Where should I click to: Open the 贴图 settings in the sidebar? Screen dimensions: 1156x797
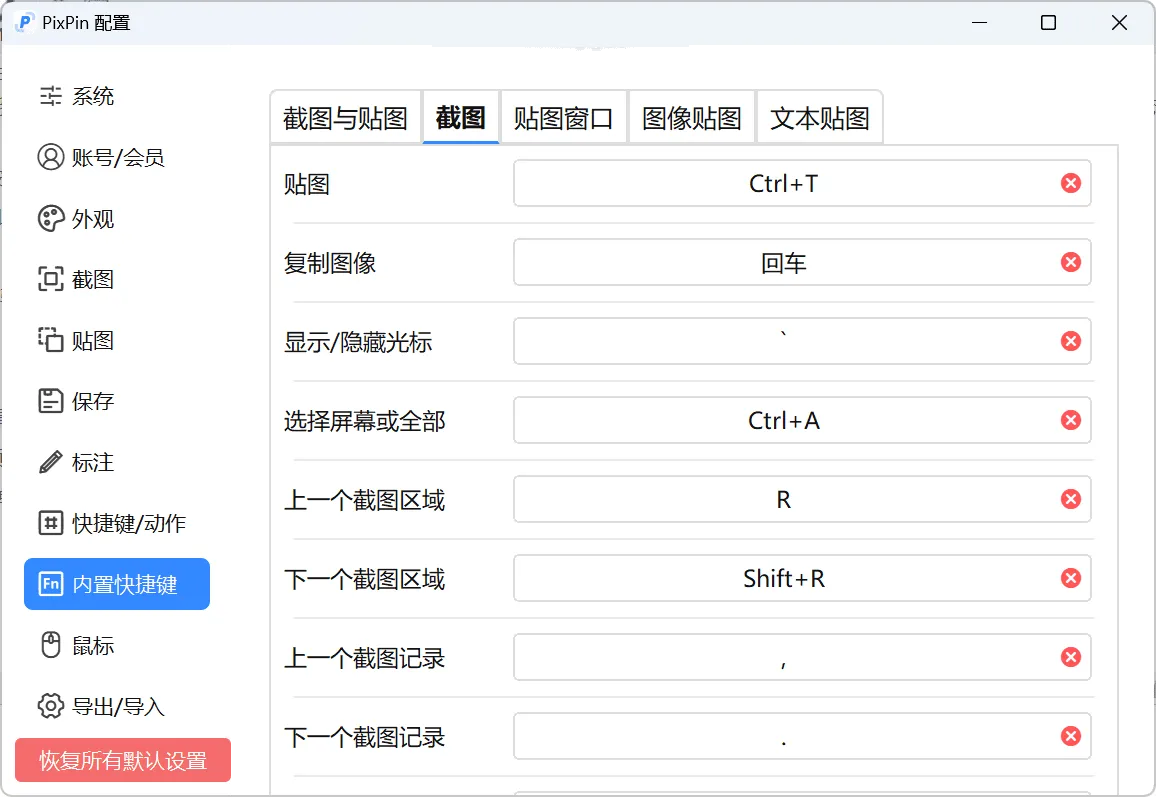(90, 340)
